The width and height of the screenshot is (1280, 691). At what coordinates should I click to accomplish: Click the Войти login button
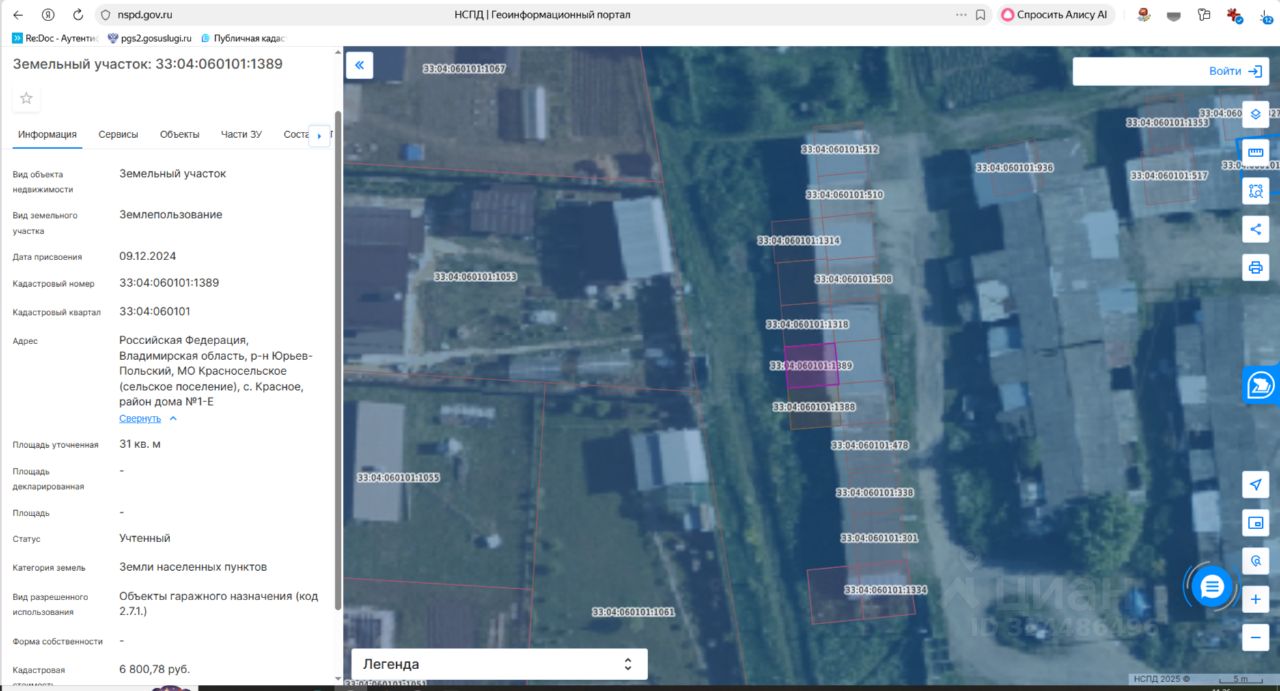(x=1235, y=71)
